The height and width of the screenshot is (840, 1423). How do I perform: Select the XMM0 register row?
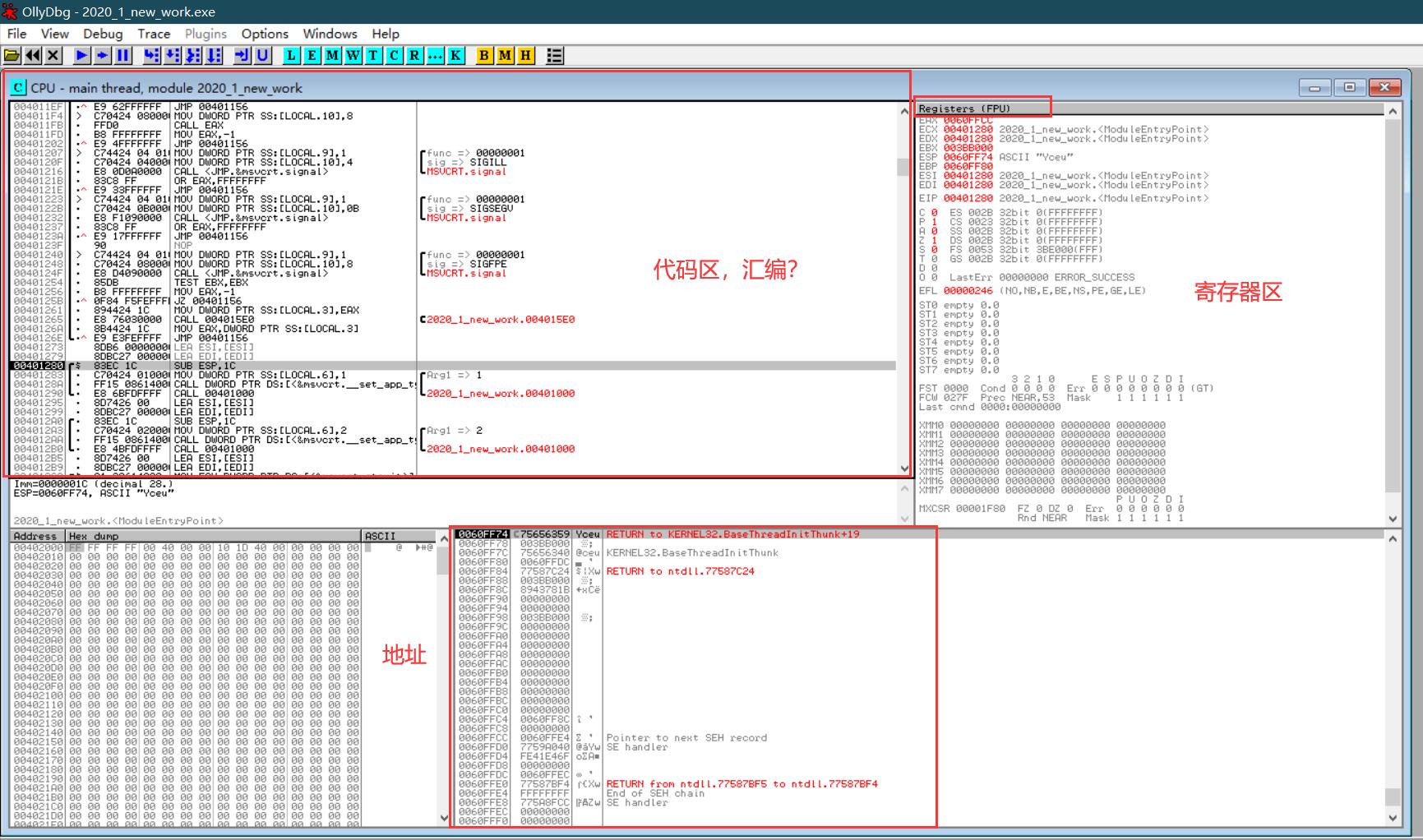(1042, 426)
